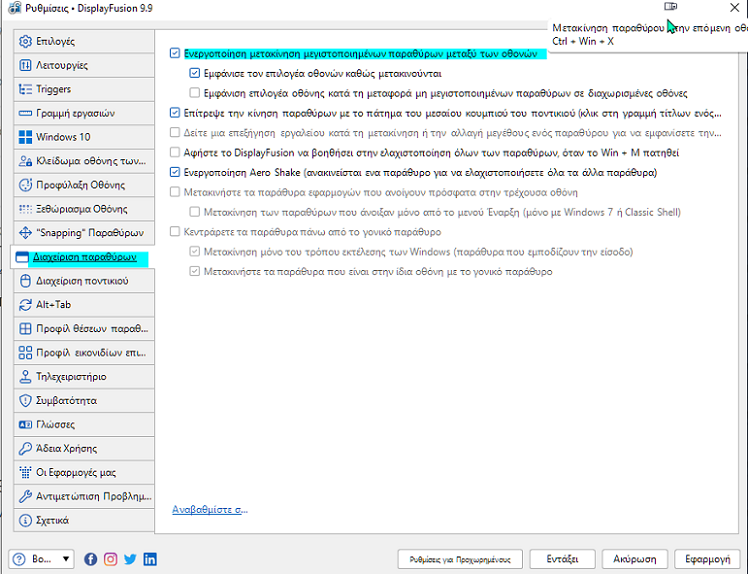Toggle Μετακίνηση μόνο του τρόπου εκτέλεσης checkbox
The height and width of the screenshot is (574, 748).
point(194,251)
